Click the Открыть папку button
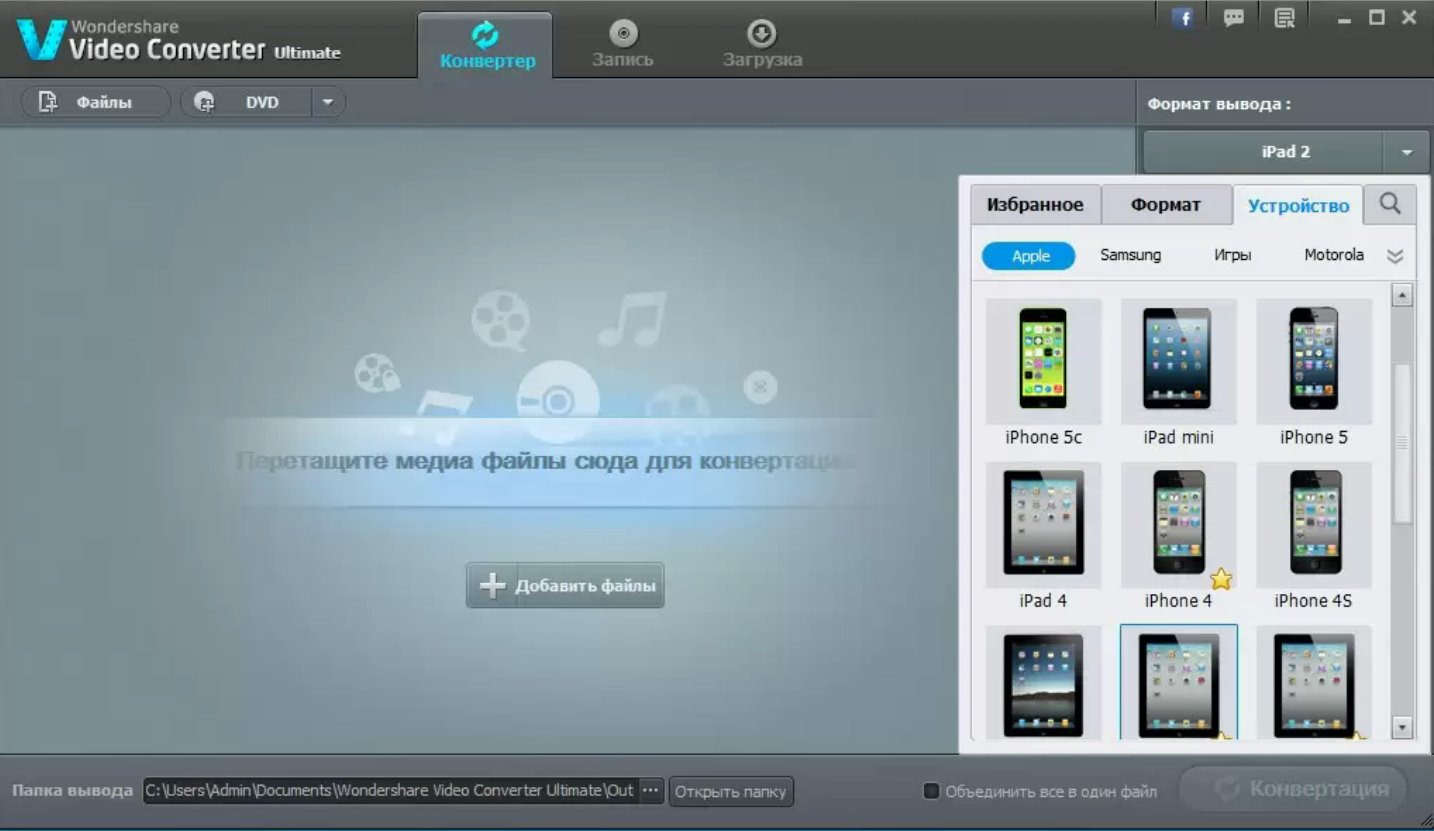1434x831 pixels. pos(731,792)
